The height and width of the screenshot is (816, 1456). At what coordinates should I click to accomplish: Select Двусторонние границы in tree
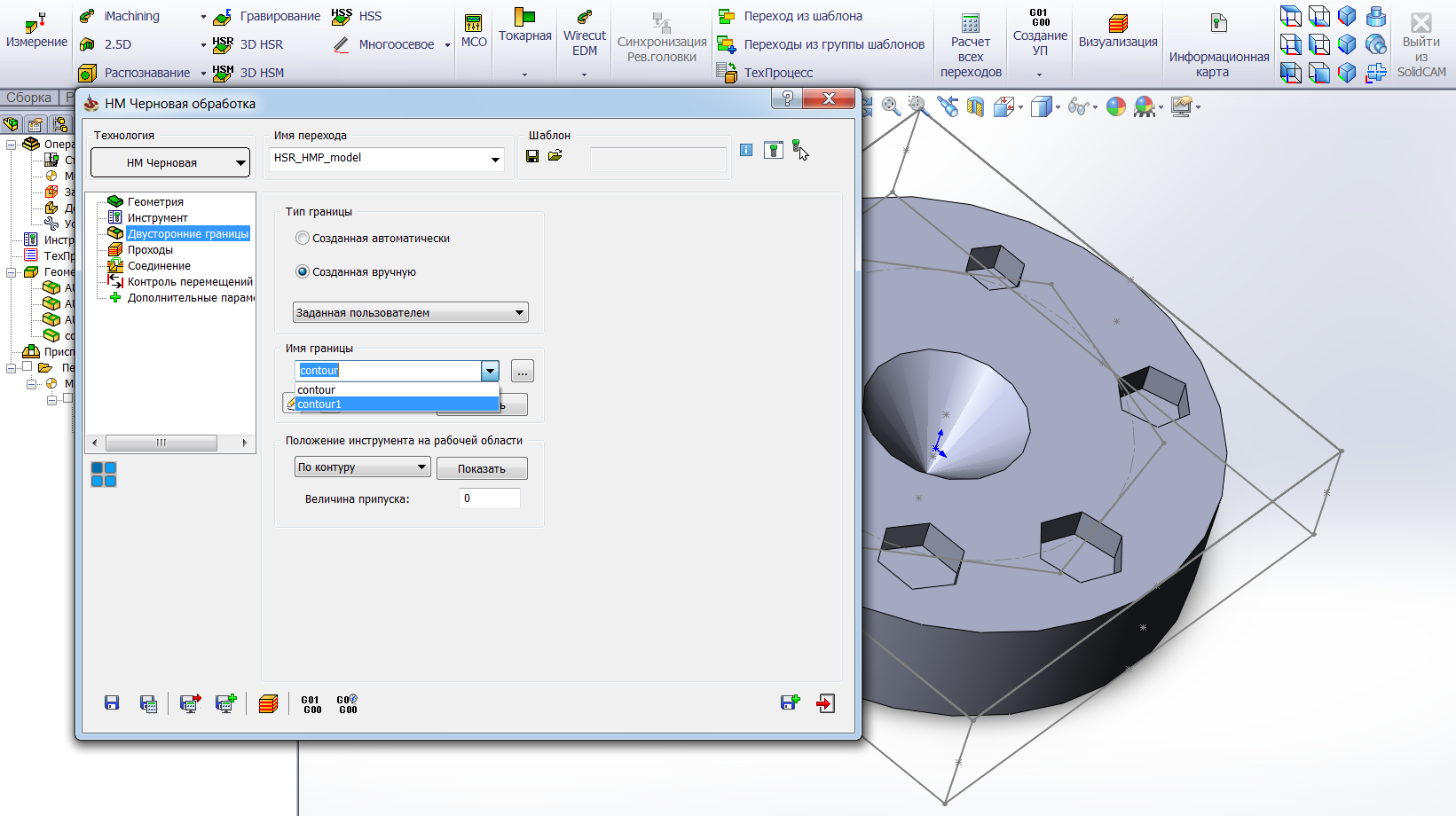[188, 233]
